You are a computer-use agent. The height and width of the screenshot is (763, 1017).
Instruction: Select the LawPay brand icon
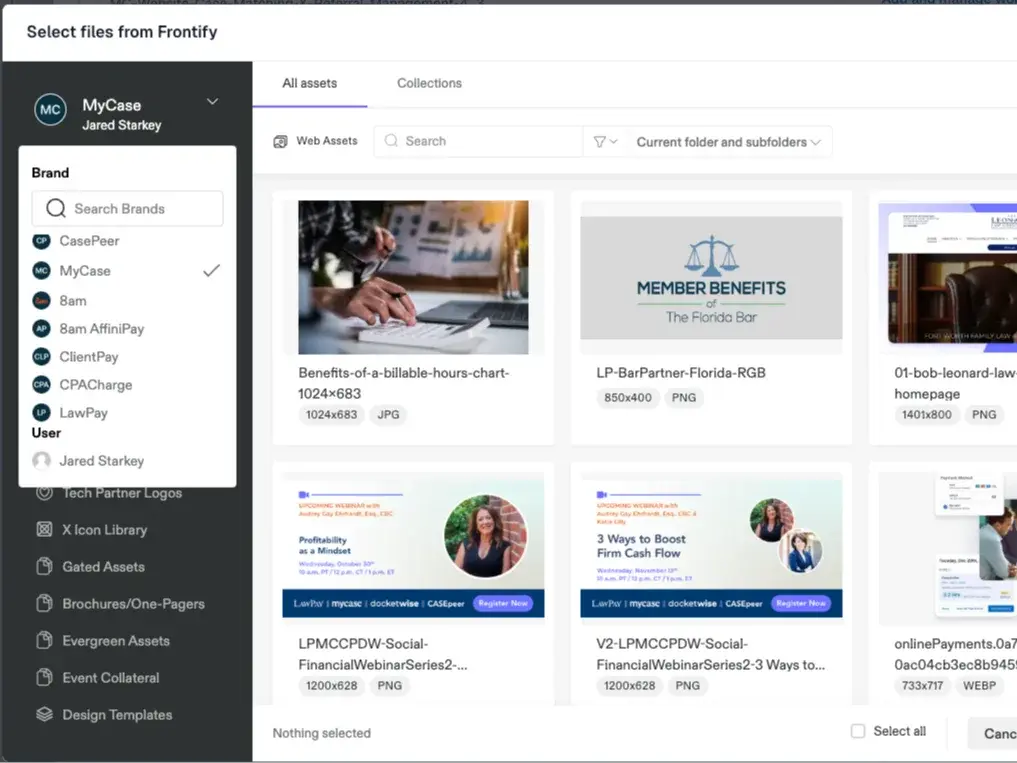(x=41, y=413)
